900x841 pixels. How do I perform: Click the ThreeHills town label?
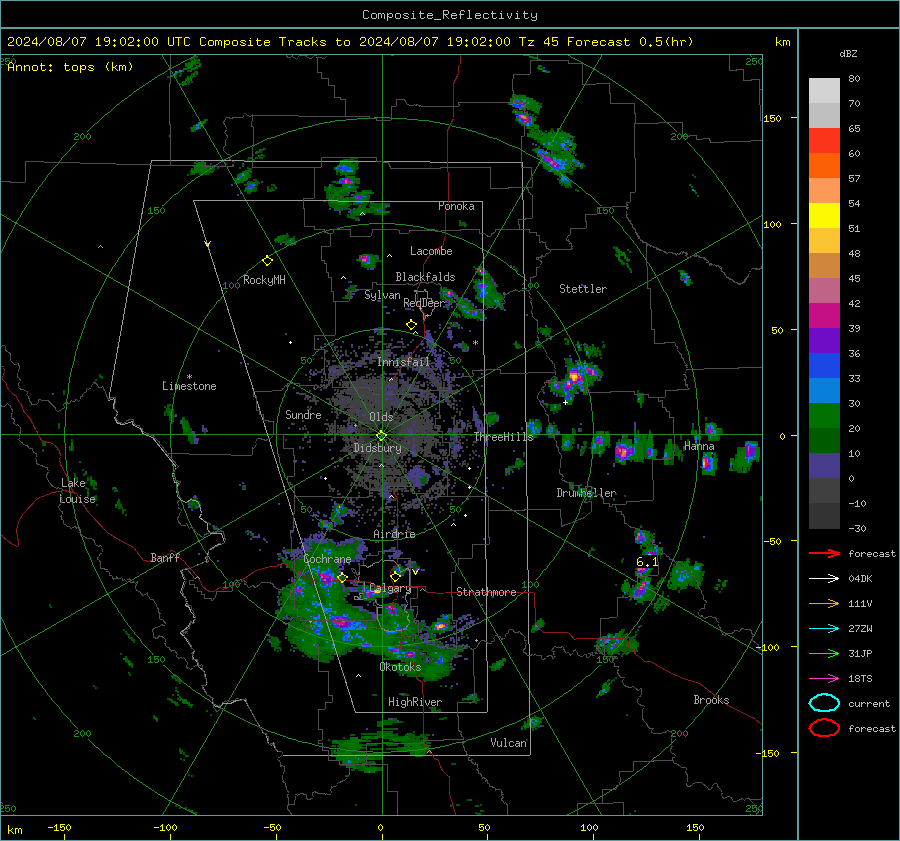(503, 437)
